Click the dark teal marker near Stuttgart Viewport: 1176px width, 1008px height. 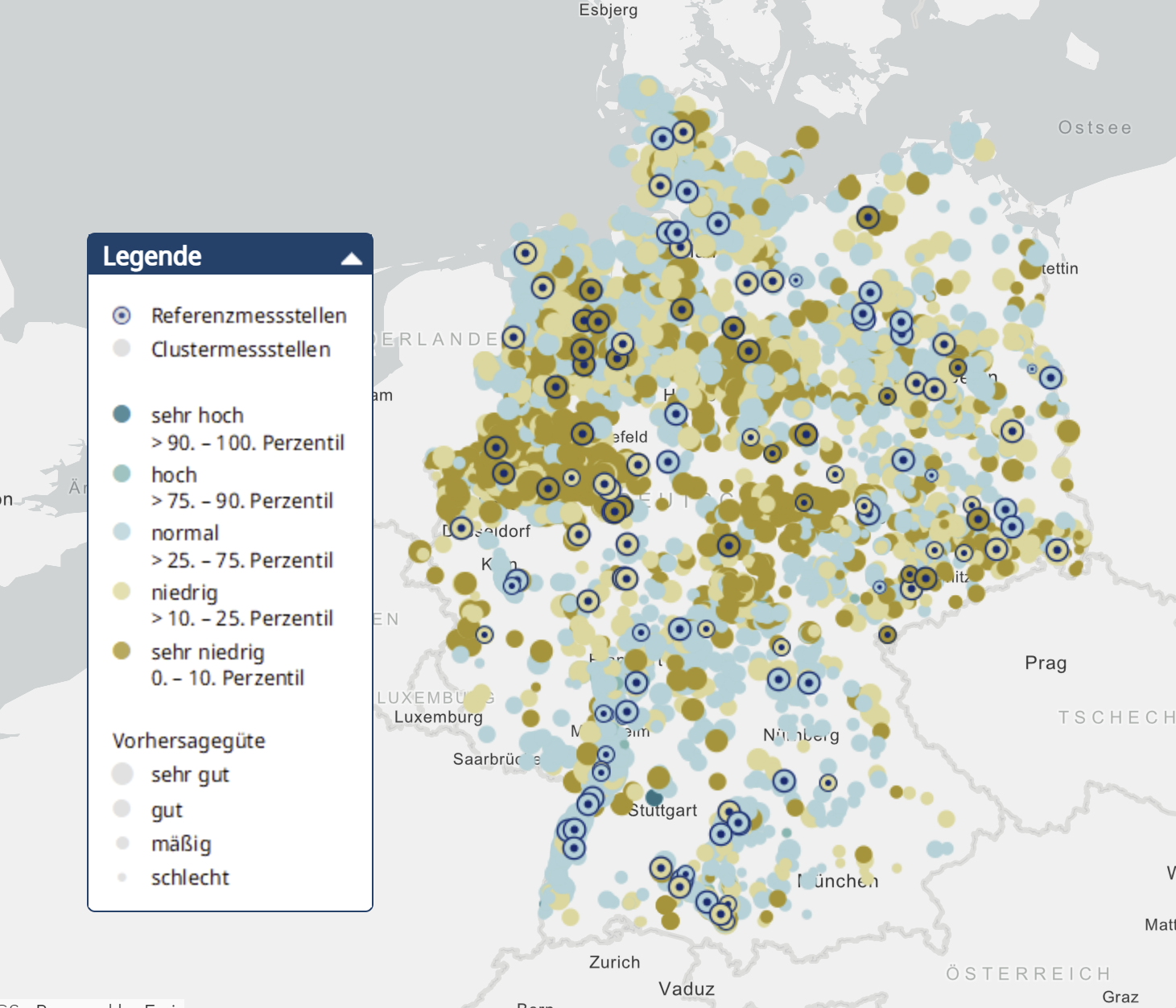tap(654, 797)
